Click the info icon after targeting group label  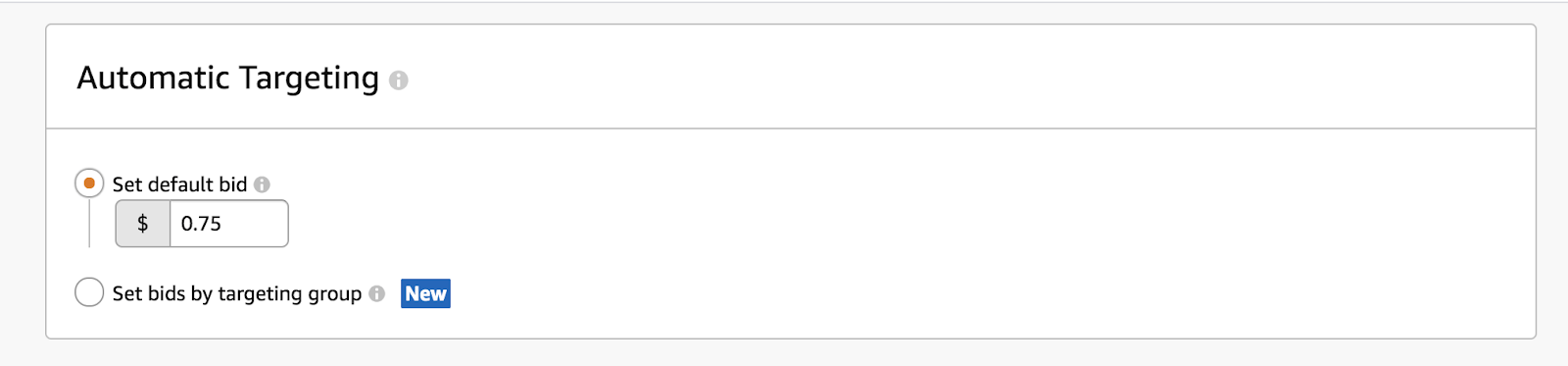[376, 293]
